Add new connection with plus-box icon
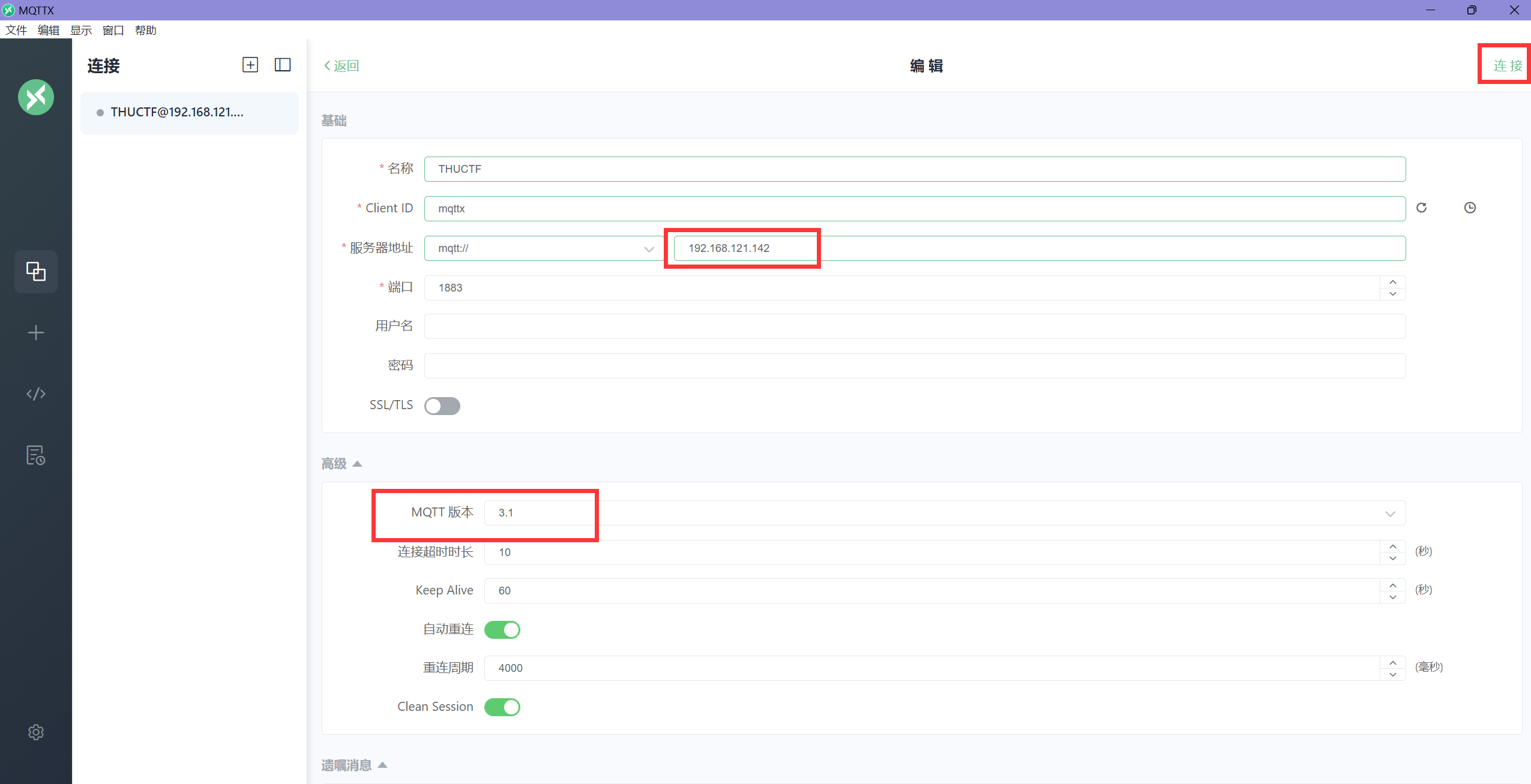 tap(250, 65)
